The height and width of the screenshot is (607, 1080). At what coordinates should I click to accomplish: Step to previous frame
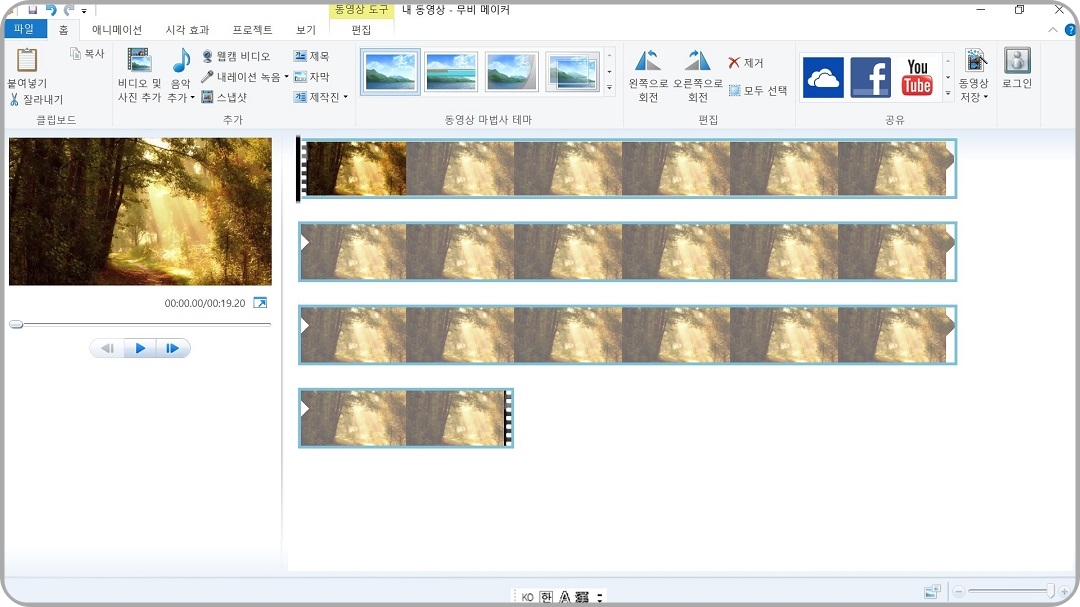[x=107, y=348]
